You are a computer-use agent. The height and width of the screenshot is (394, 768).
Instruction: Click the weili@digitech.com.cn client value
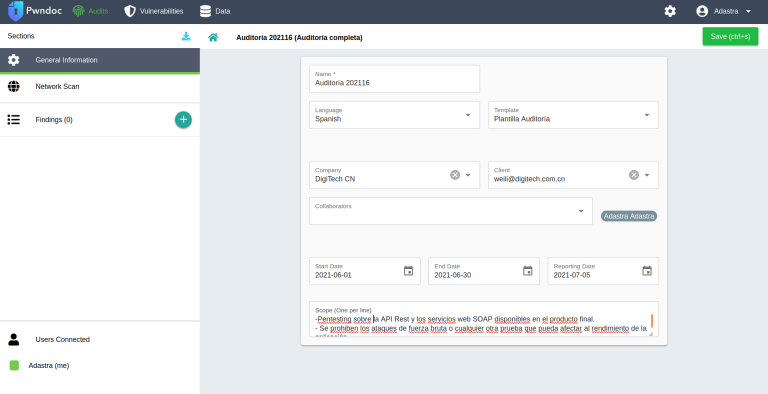(x=529, y=179)
